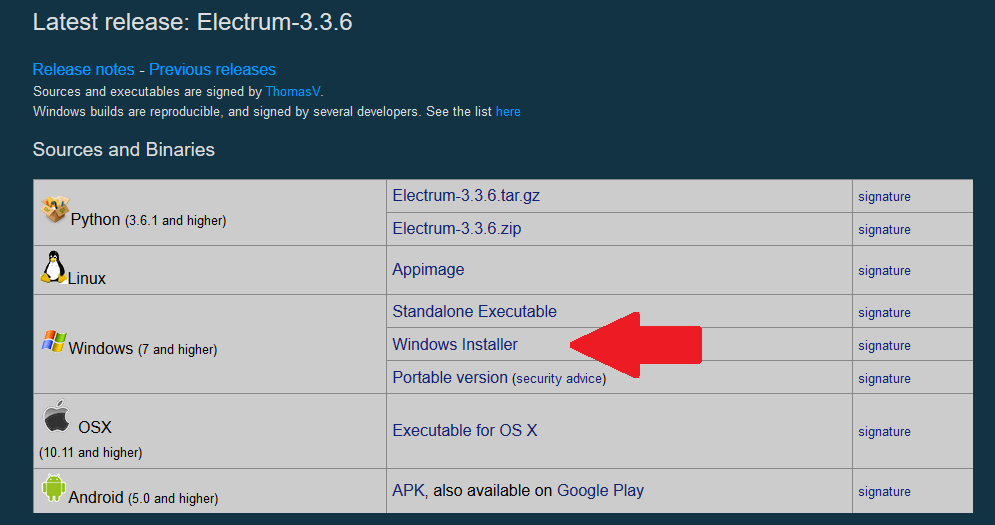The width and height of the screenshot is (995, 525).
Task: Click the Apple OSX logo icon
Action: click(x=56, y=416)
